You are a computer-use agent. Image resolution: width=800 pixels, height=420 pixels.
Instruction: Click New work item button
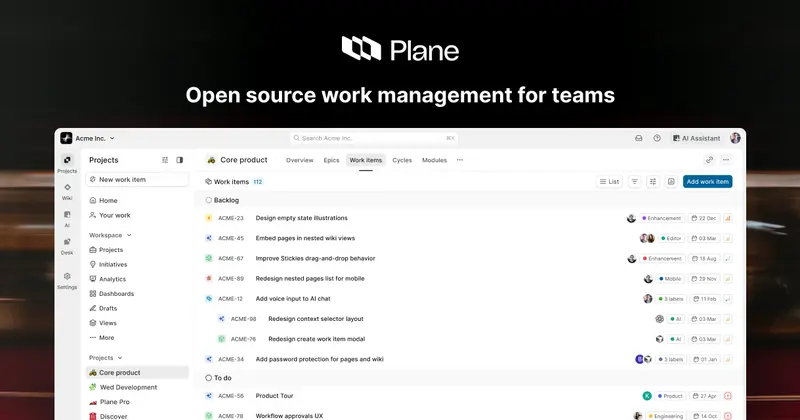pos(137,180)
